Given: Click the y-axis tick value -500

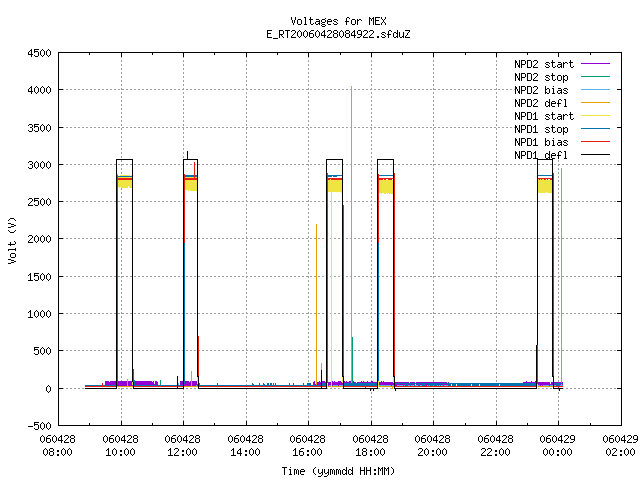Looking at the screenshot, I should click(39, 426).
